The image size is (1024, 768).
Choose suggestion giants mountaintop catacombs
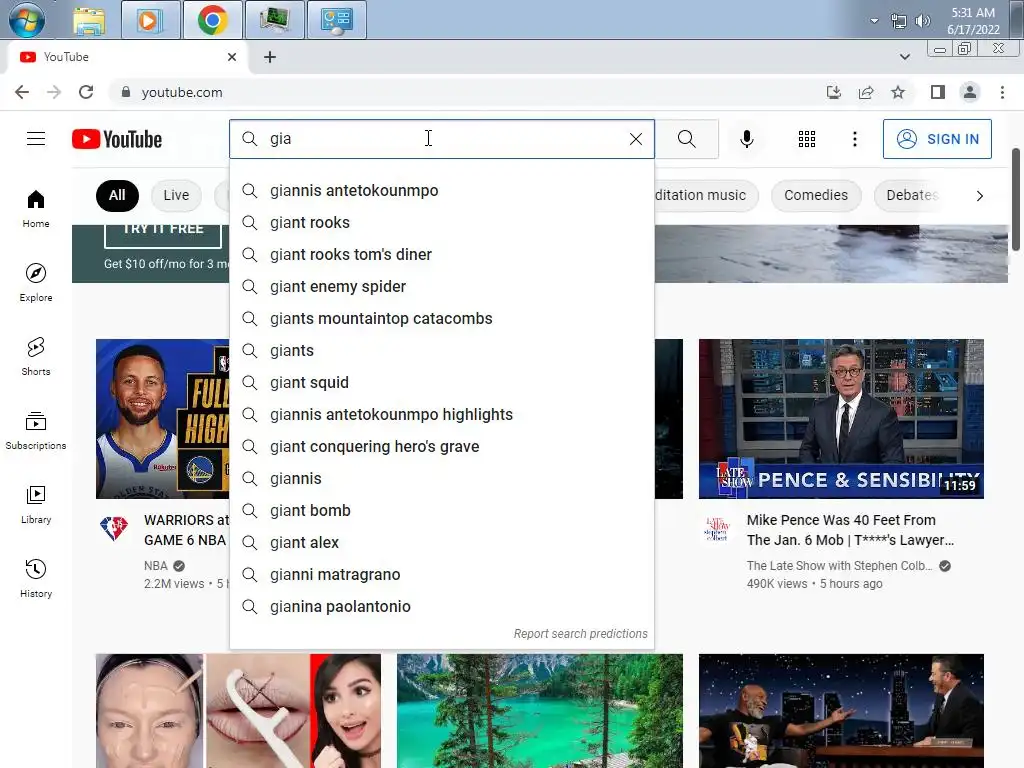[x=441, y=319]
